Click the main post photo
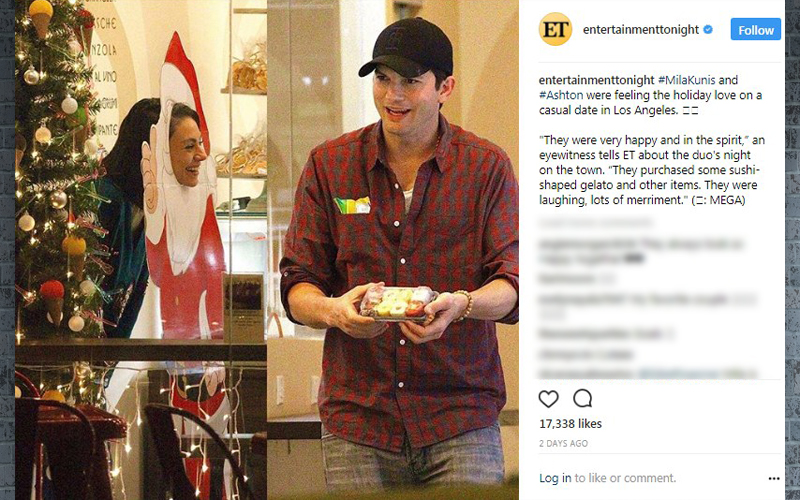The height and width of the screenshot is (500, 800). (x=267, y=250)
